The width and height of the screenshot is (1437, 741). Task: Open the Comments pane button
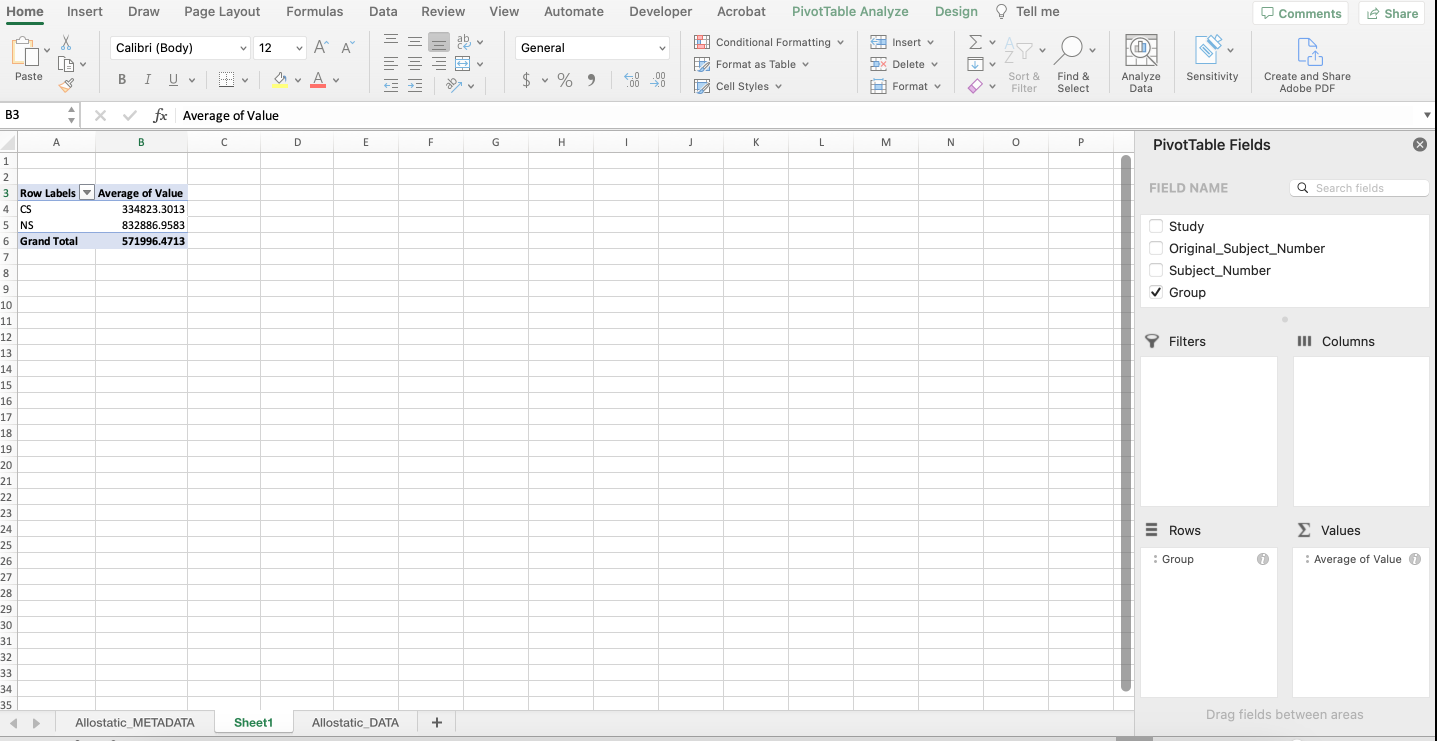(x=1300, y=13)
